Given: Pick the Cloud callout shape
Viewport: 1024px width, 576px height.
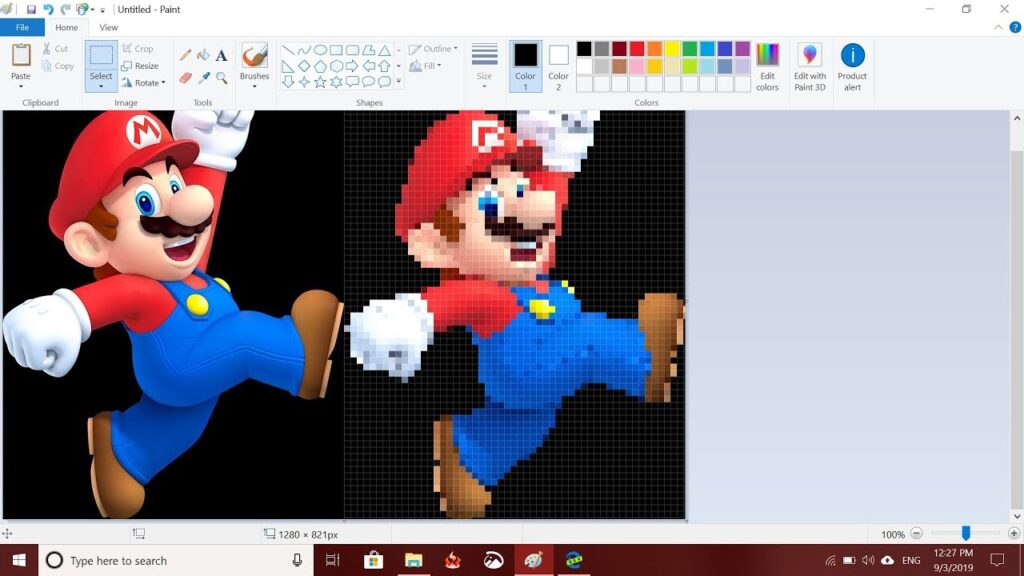Looking at the screenshot, I should (385, 82).
